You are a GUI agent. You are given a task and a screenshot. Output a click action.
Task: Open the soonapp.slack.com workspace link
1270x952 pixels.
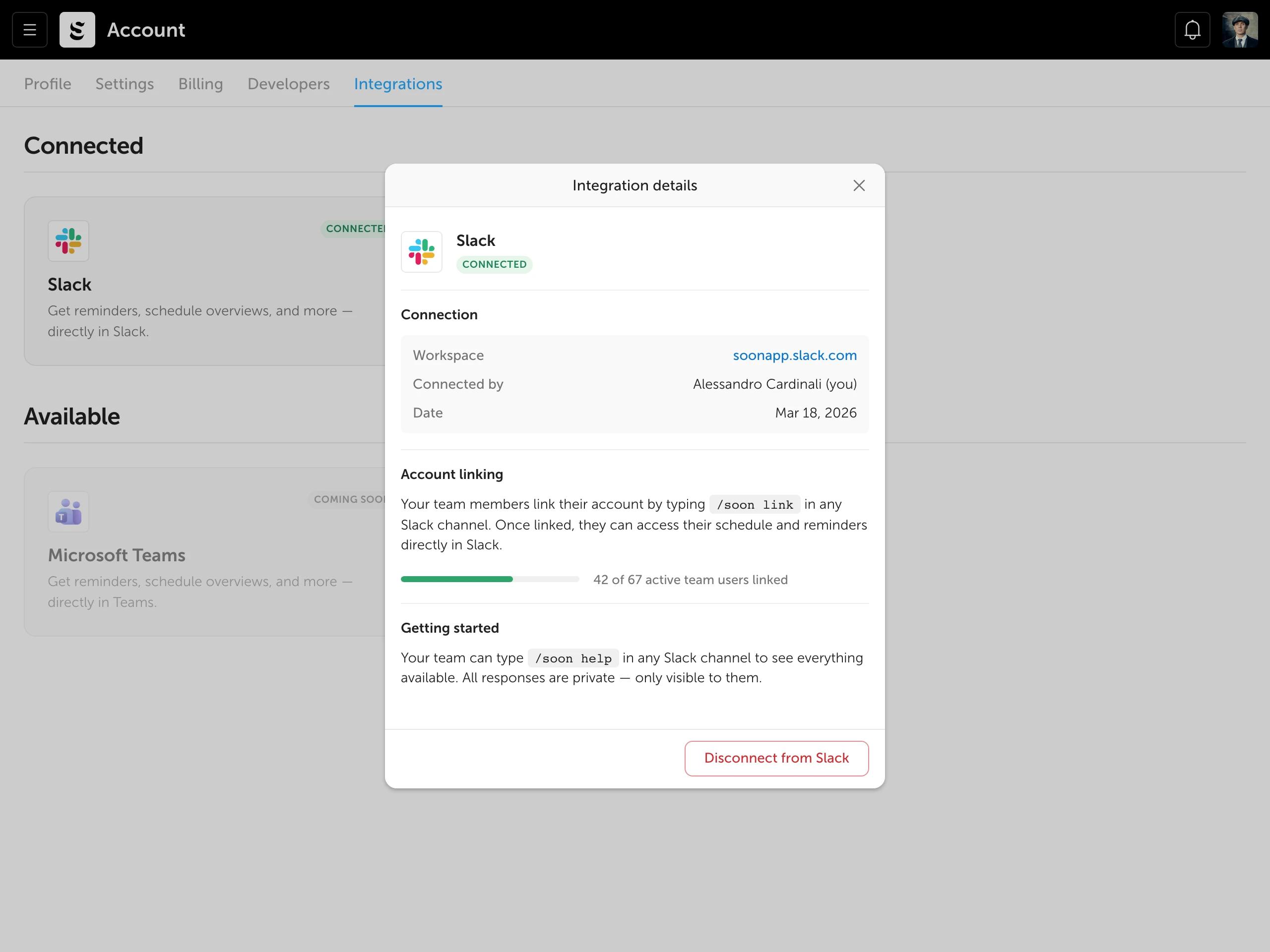tap(794, 355)
